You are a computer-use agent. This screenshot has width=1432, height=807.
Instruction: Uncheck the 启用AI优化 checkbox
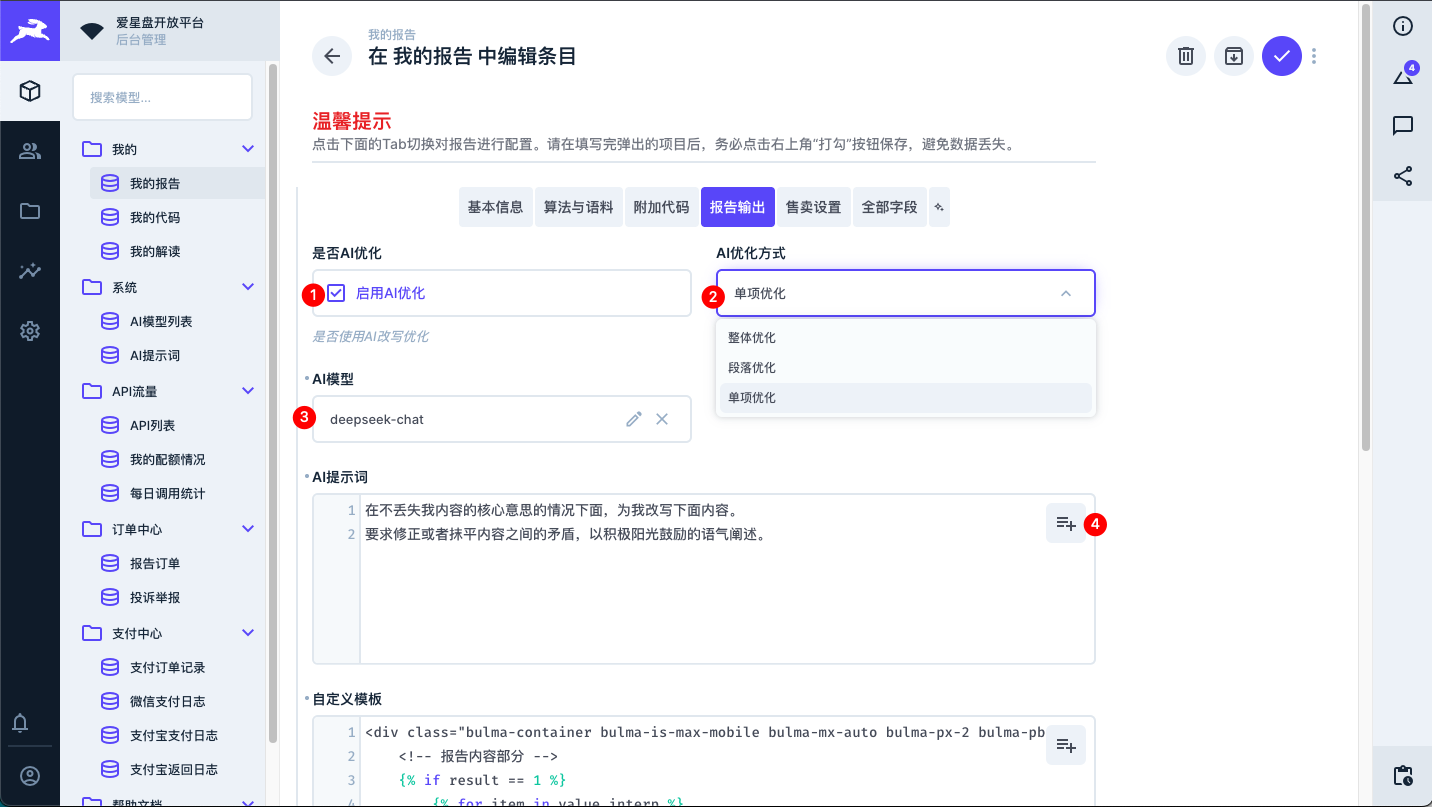(337, 293)
